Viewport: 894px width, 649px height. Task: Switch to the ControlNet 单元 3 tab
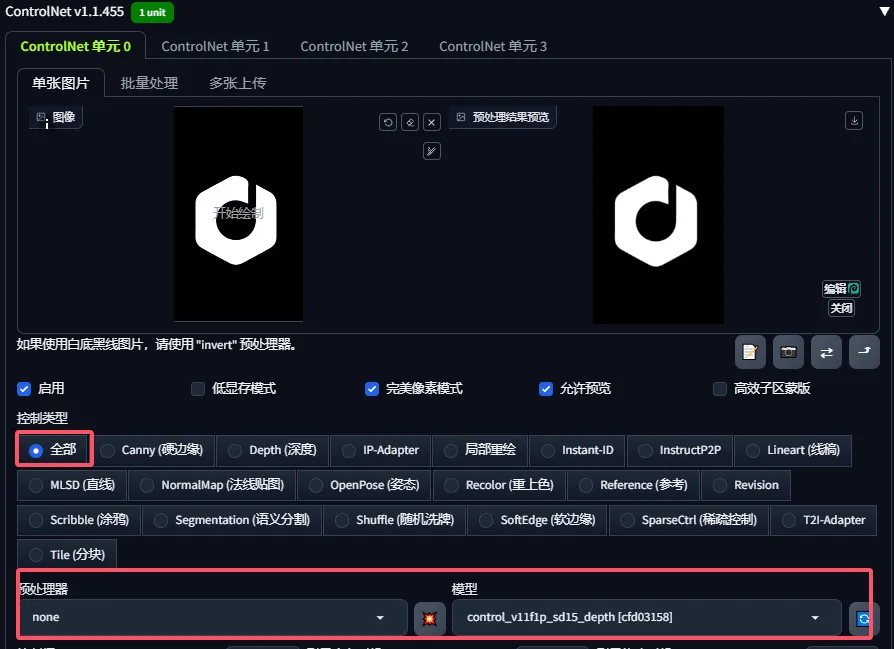click(x=493, y=46)
